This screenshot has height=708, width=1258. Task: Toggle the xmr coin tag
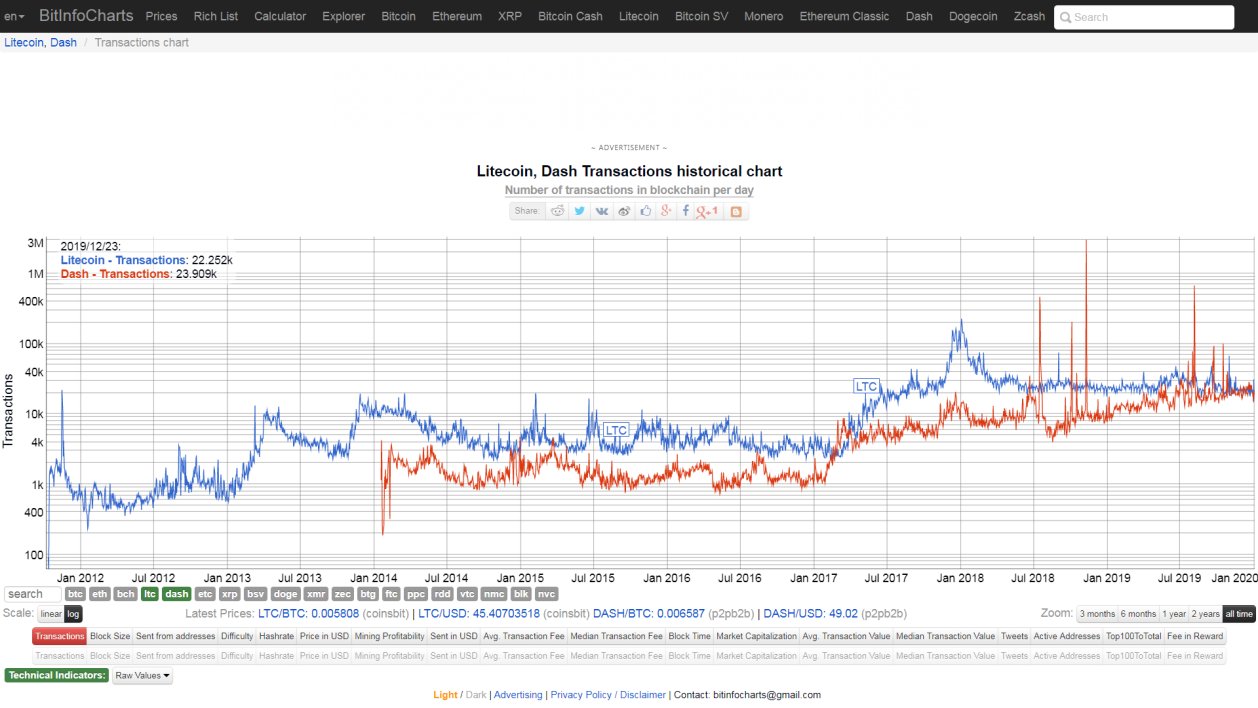click(x=316, y=594)
